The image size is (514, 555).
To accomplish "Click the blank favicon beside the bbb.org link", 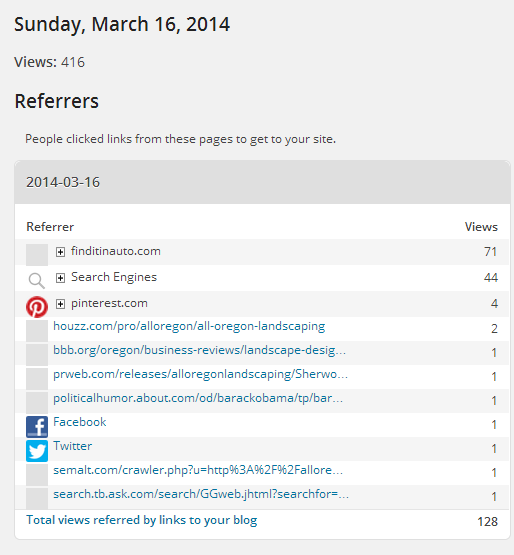I will point(37,354).
